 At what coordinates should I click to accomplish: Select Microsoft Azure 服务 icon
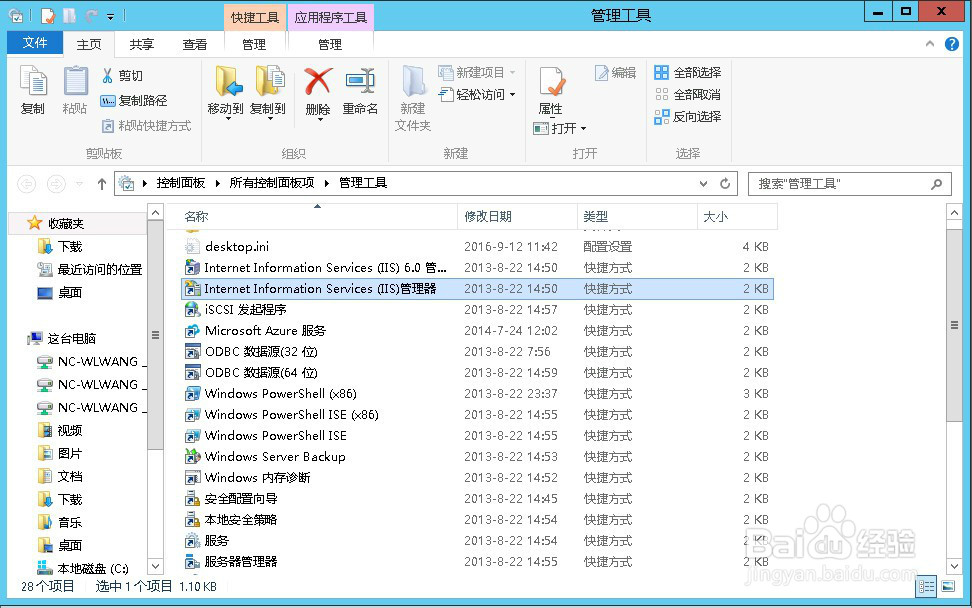193,331
